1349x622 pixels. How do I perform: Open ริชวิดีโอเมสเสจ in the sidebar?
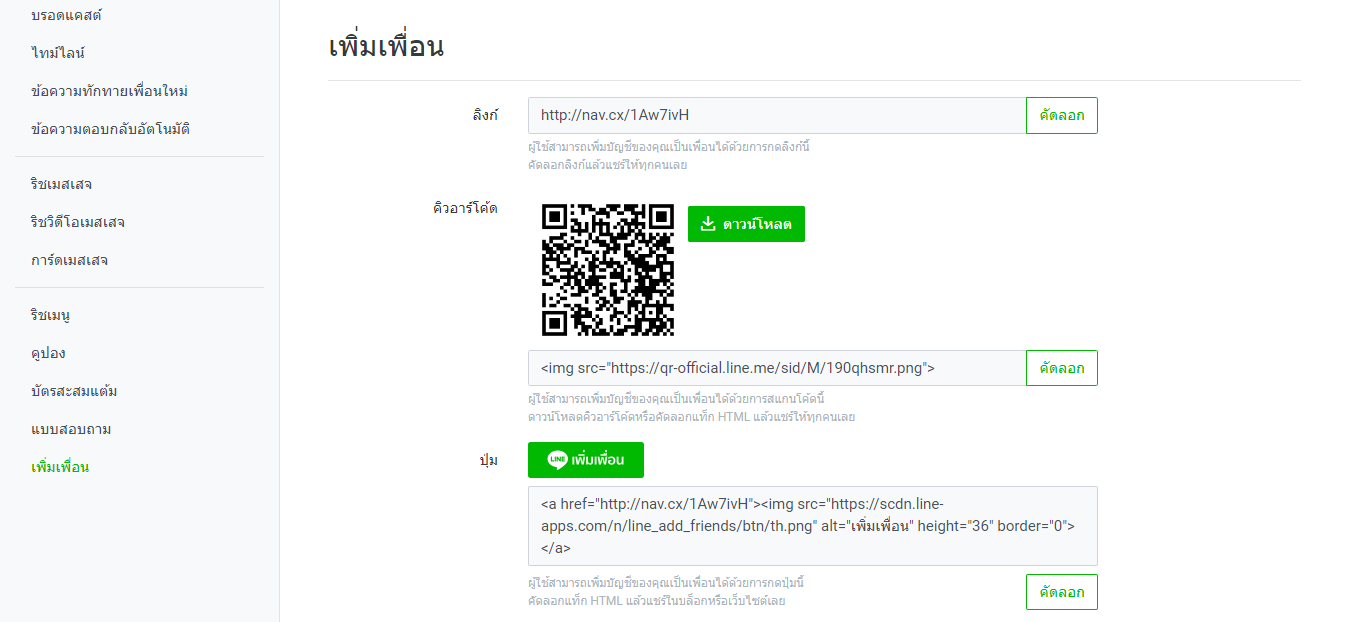[x=77, y=222]
